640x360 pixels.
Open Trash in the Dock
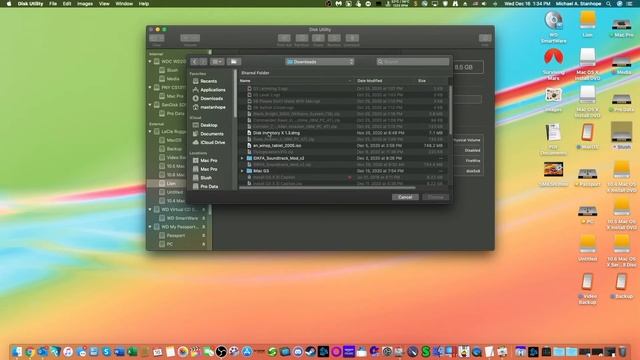click(622, 351)
